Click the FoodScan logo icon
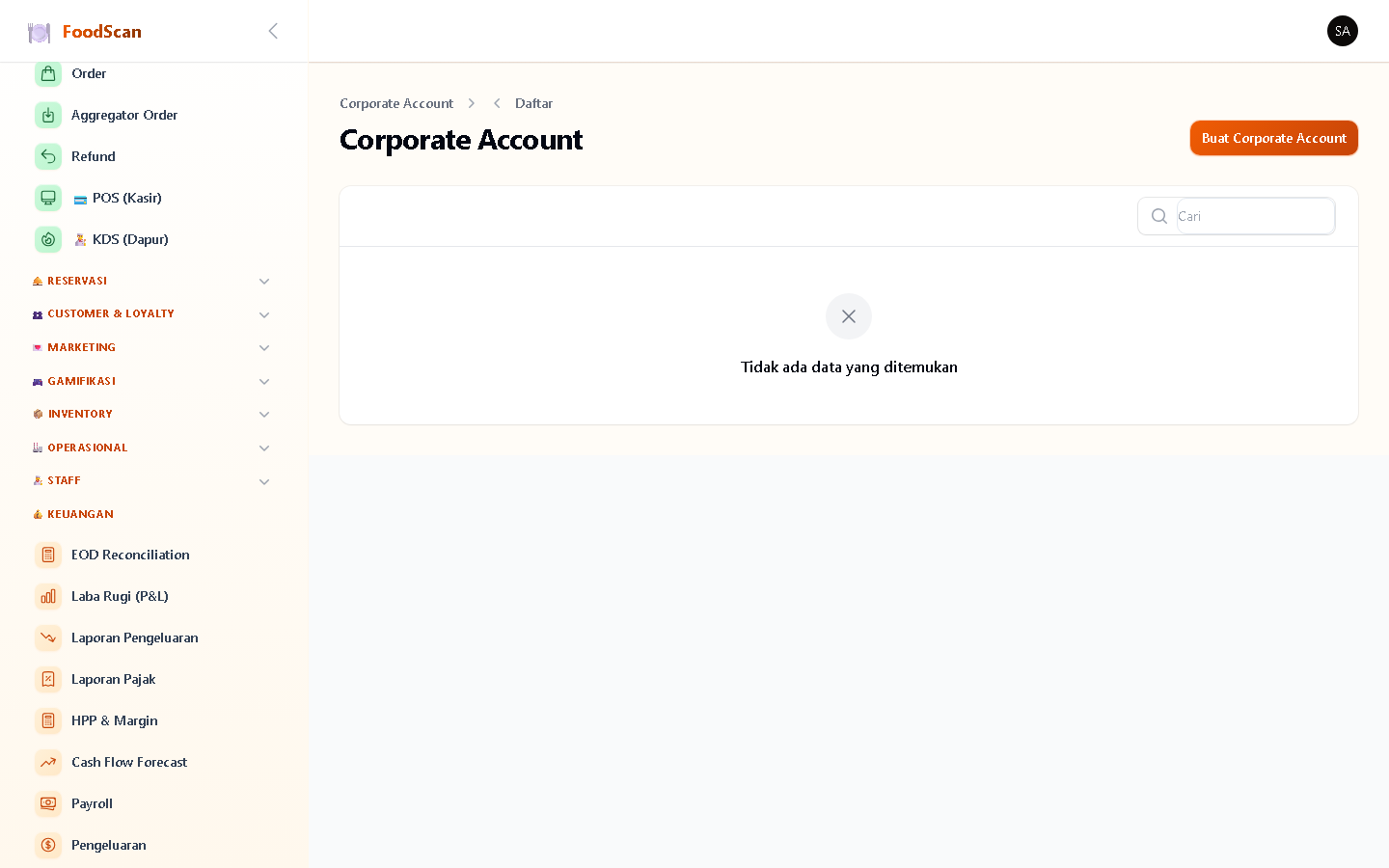 point(39,32)
